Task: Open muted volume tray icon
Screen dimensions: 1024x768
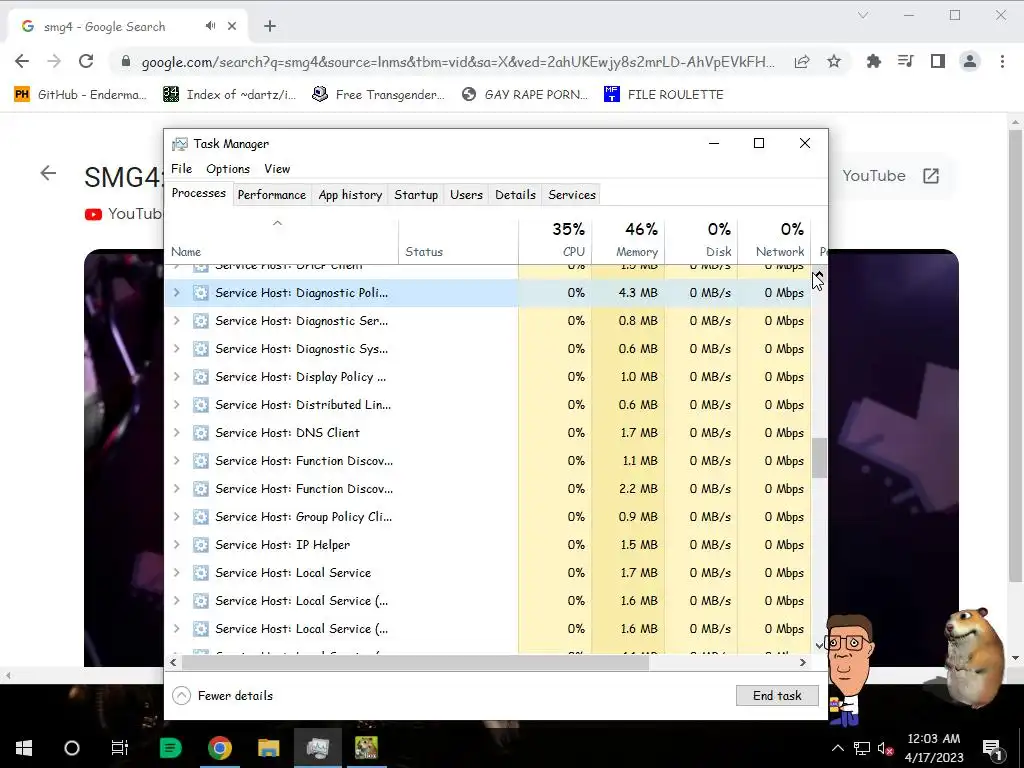Action: (x=886, y=748)
